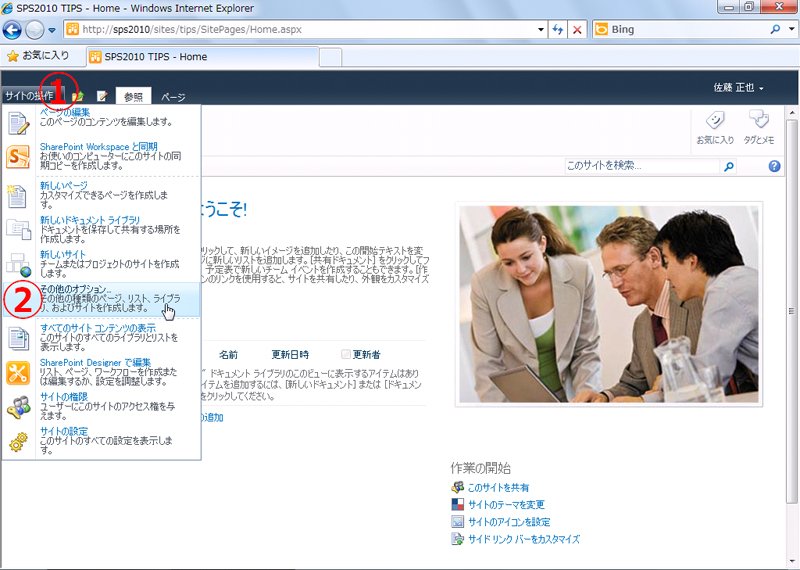
Task: Click the navigate up folder icon
Action: pyautogui.click(x=78, y=96)
